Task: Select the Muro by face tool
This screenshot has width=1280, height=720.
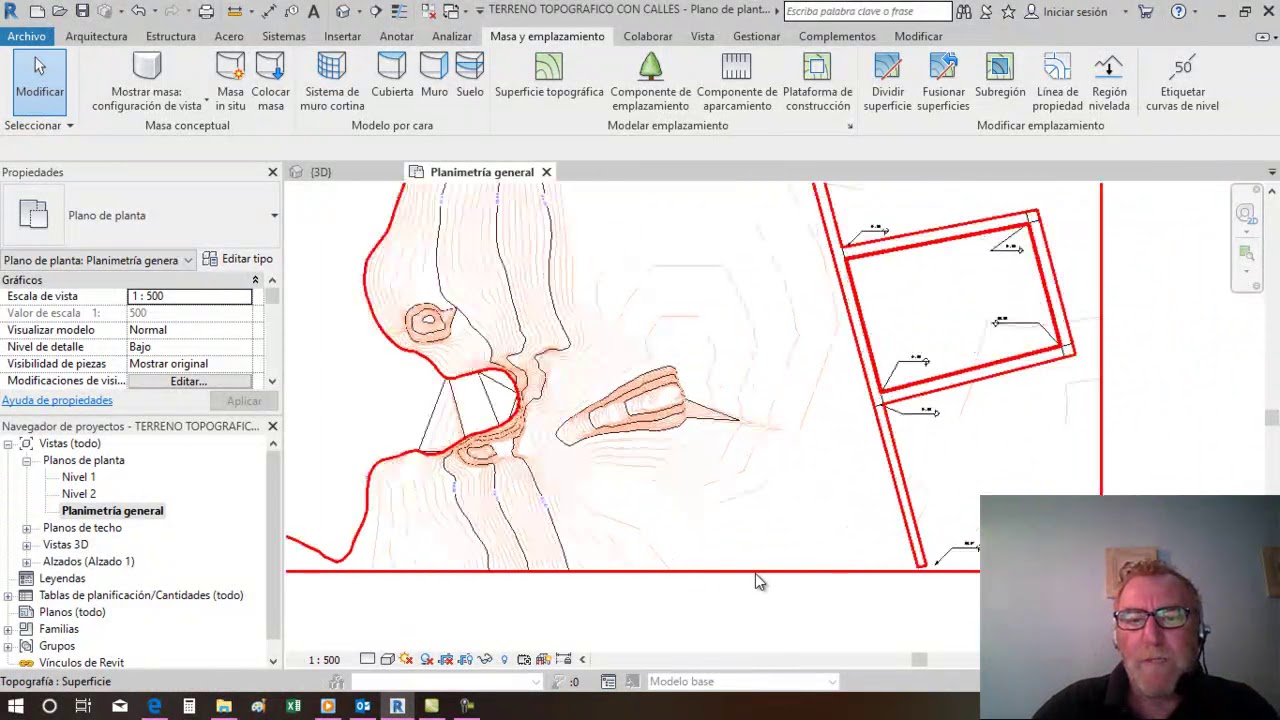Action: (434, 75)
